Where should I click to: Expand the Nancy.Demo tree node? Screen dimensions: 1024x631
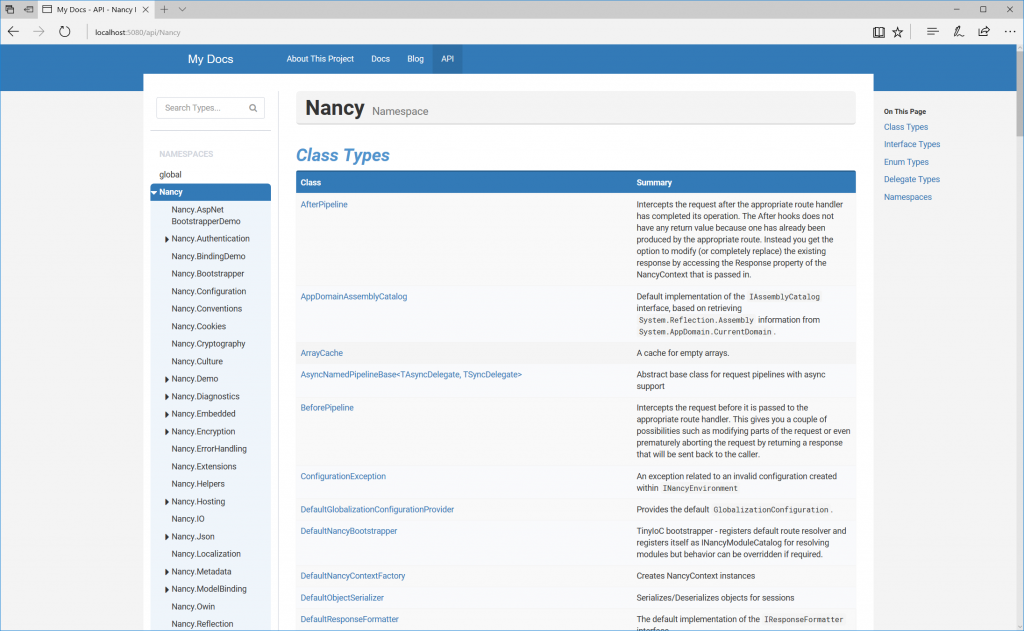tap(167, 379)
